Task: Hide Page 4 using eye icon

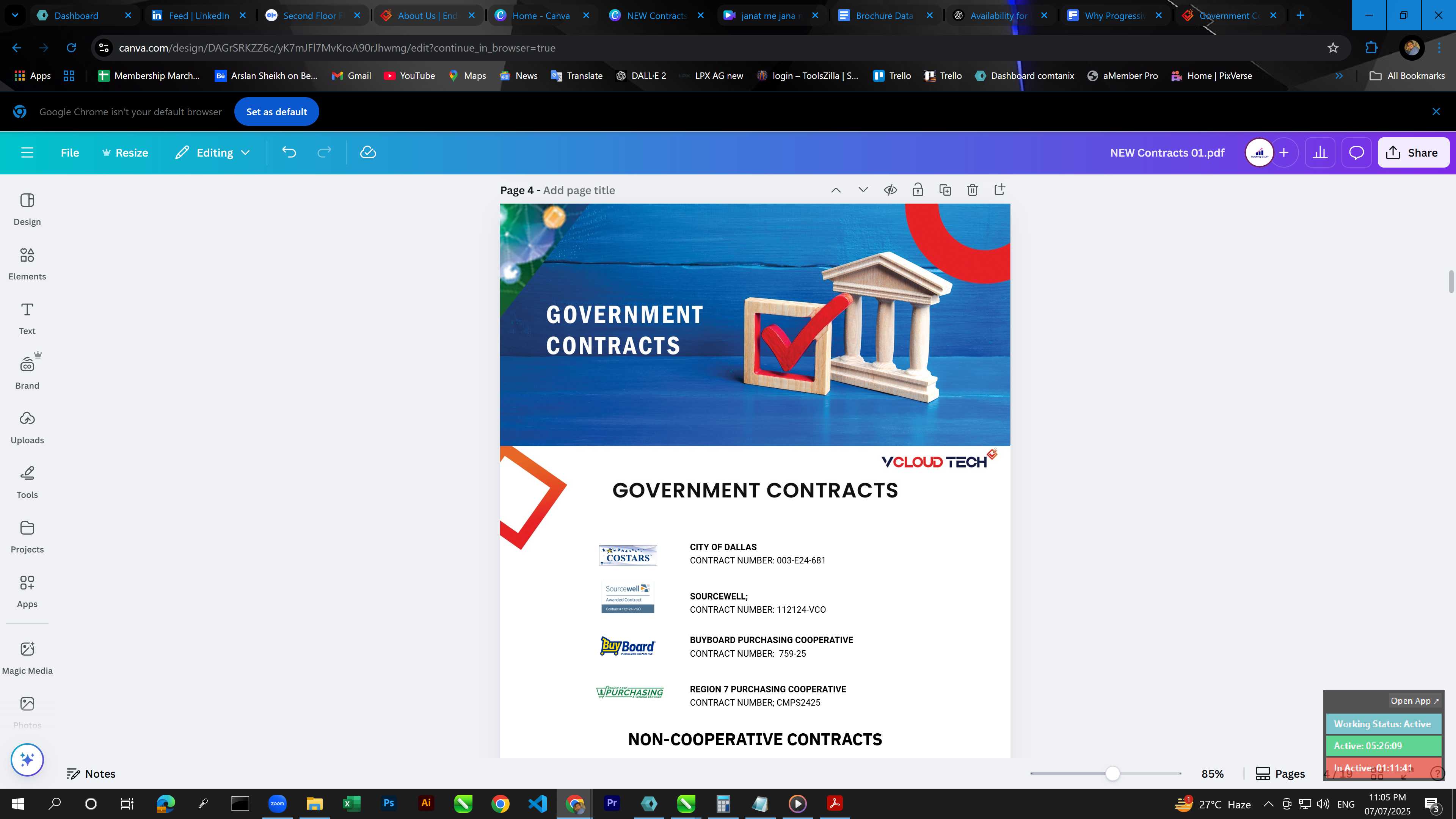Action: (890, 190)
